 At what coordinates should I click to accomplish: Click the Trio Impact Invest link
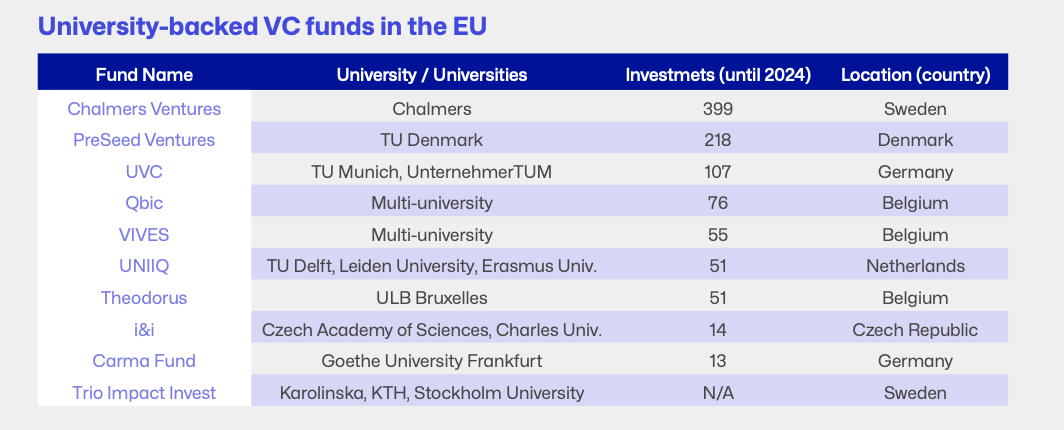tap(144, 393)
